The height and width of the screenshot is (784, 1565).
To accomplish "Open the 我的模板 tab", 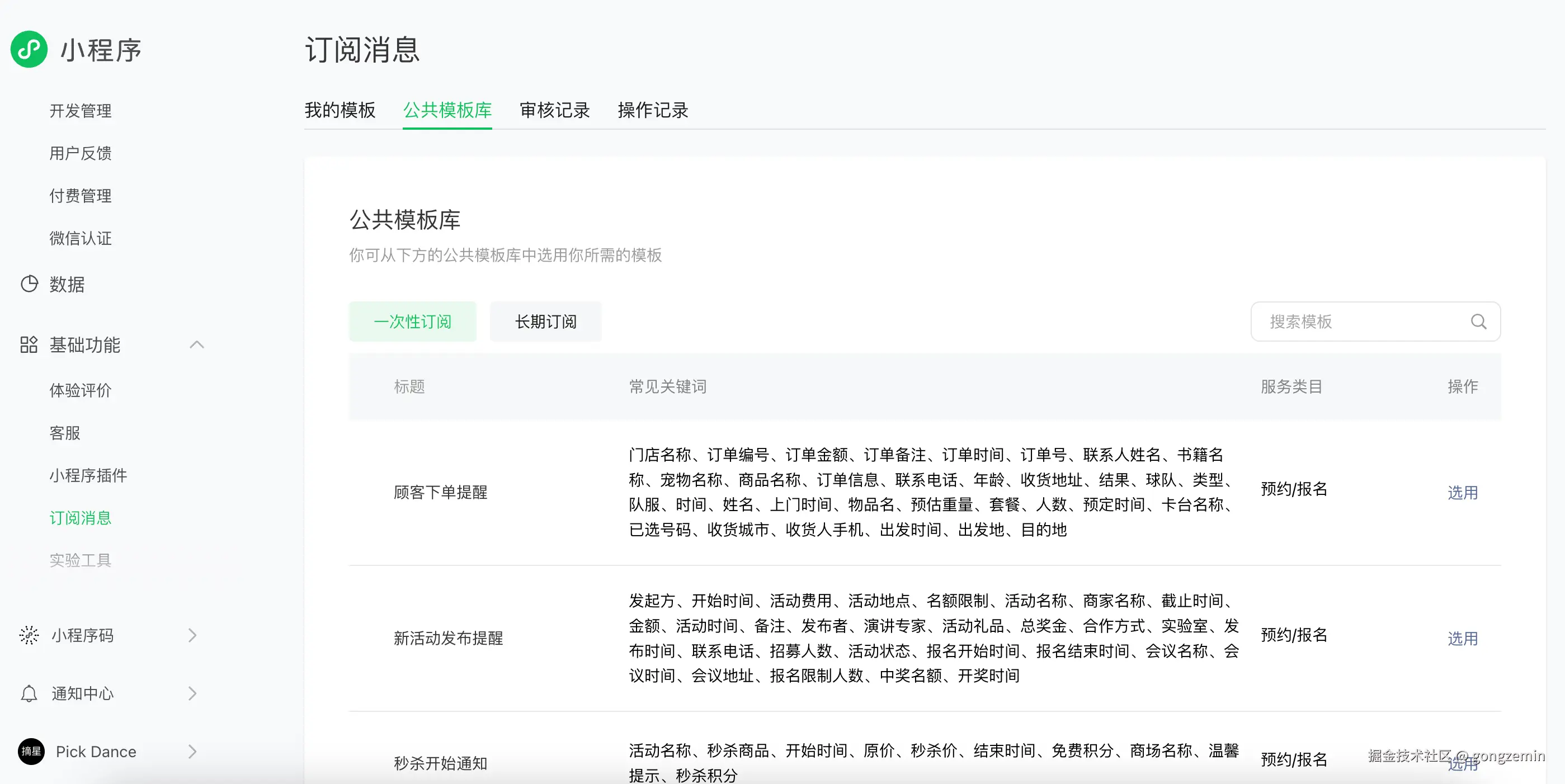I will pyautogui.click(x=340, y=110).
